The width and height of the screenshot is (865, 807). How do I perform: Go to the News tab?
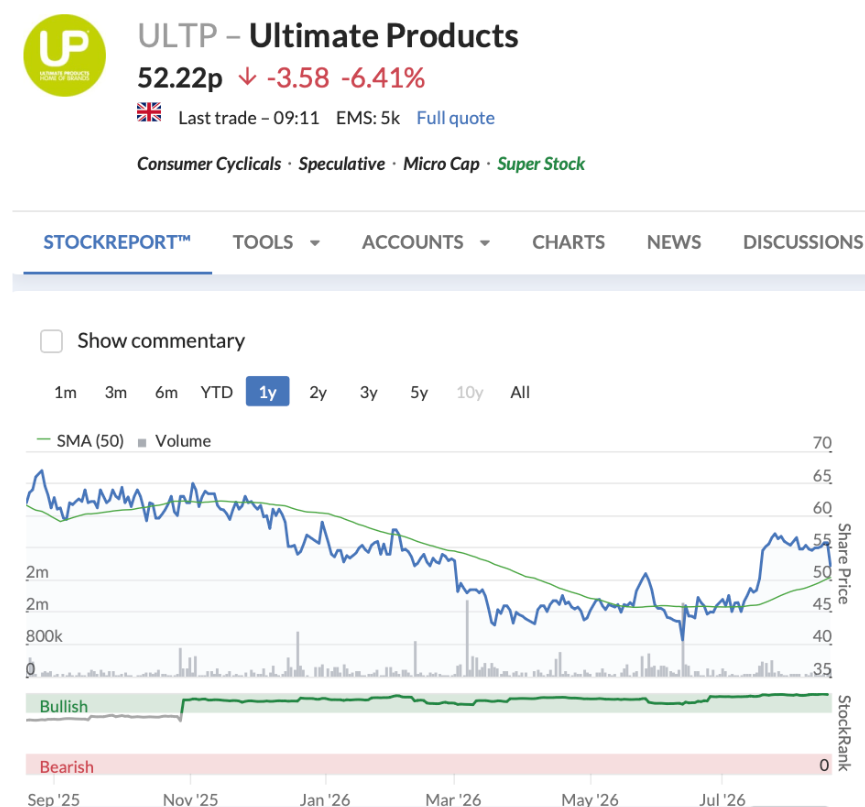674,242
